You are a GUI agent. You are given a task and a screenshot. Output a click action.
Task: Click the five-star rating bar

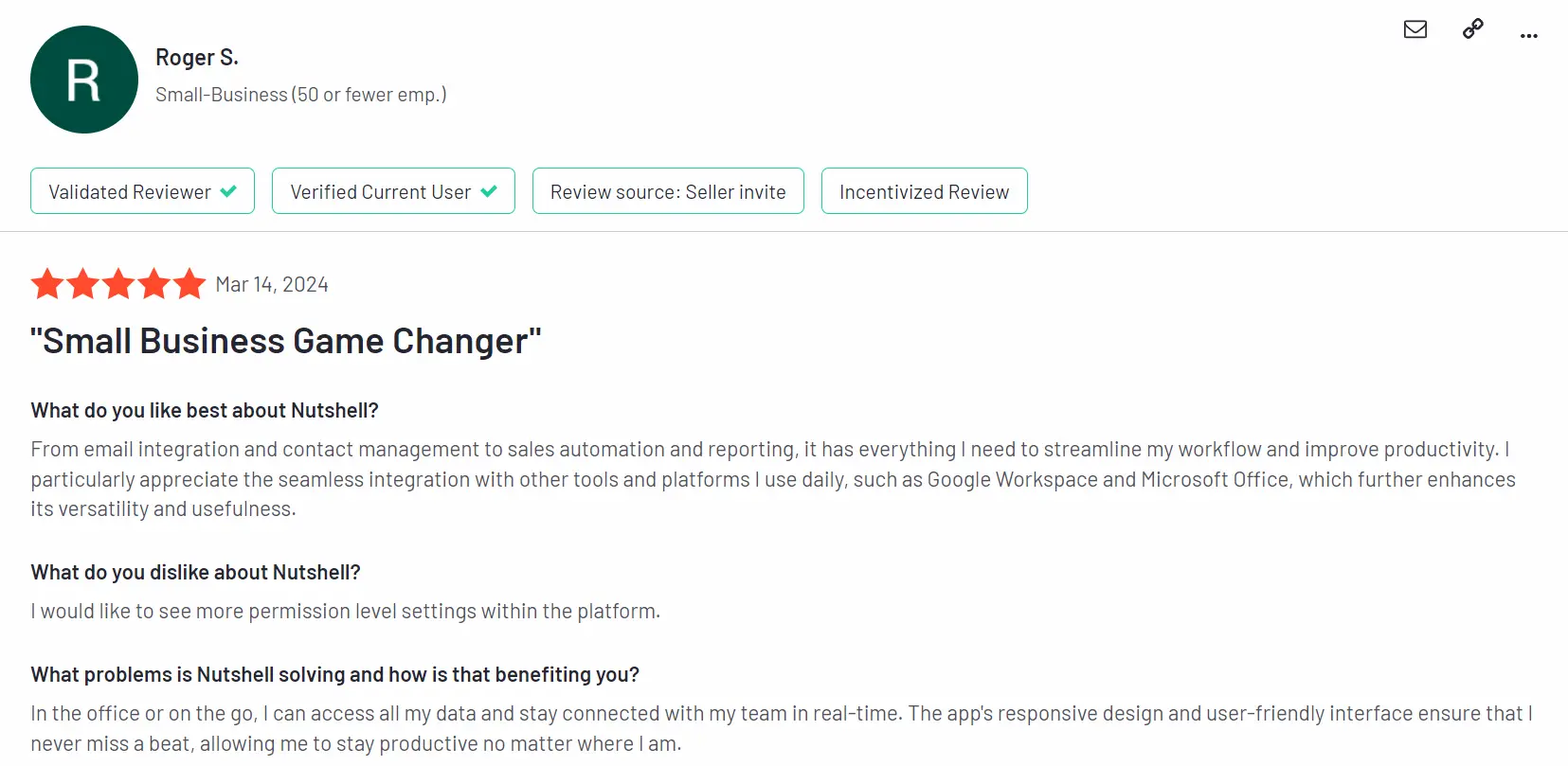pyautogui.click(x=117, y=283)
